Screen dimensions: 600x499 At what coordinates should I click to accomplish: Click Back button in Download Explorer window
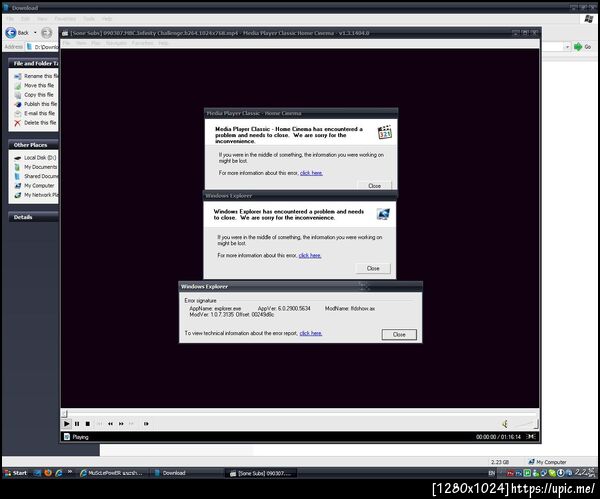17,33
